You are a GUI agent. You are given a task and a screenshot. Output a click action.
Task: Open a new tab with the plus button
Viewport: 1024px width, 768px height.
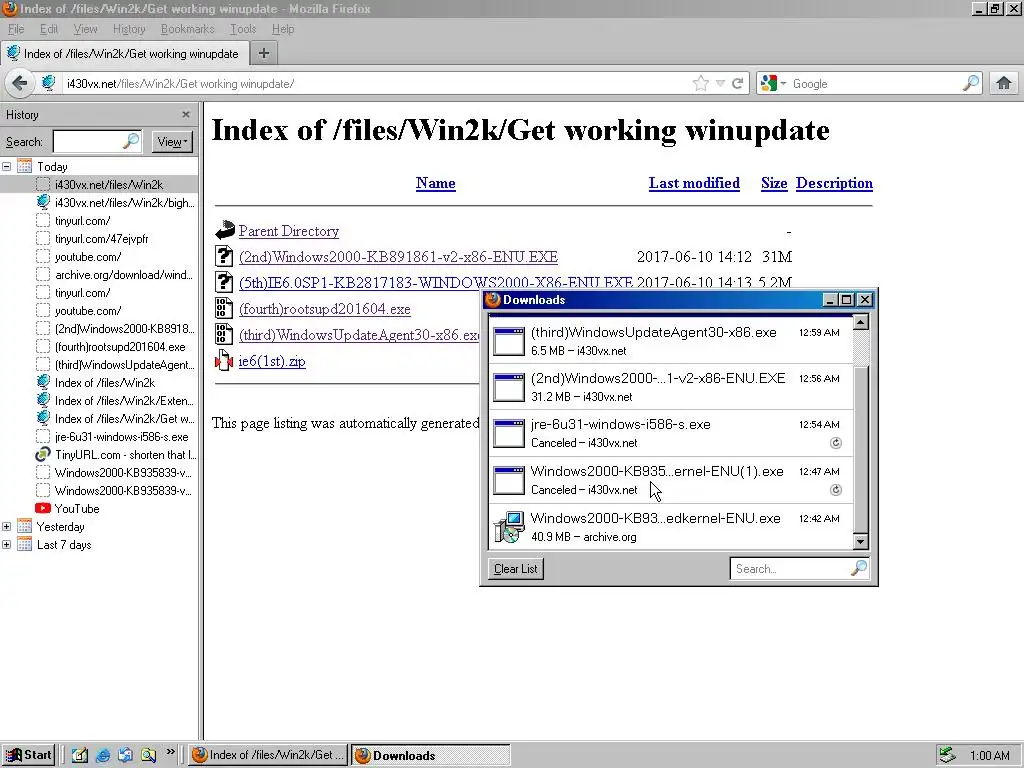pos(264,53)
